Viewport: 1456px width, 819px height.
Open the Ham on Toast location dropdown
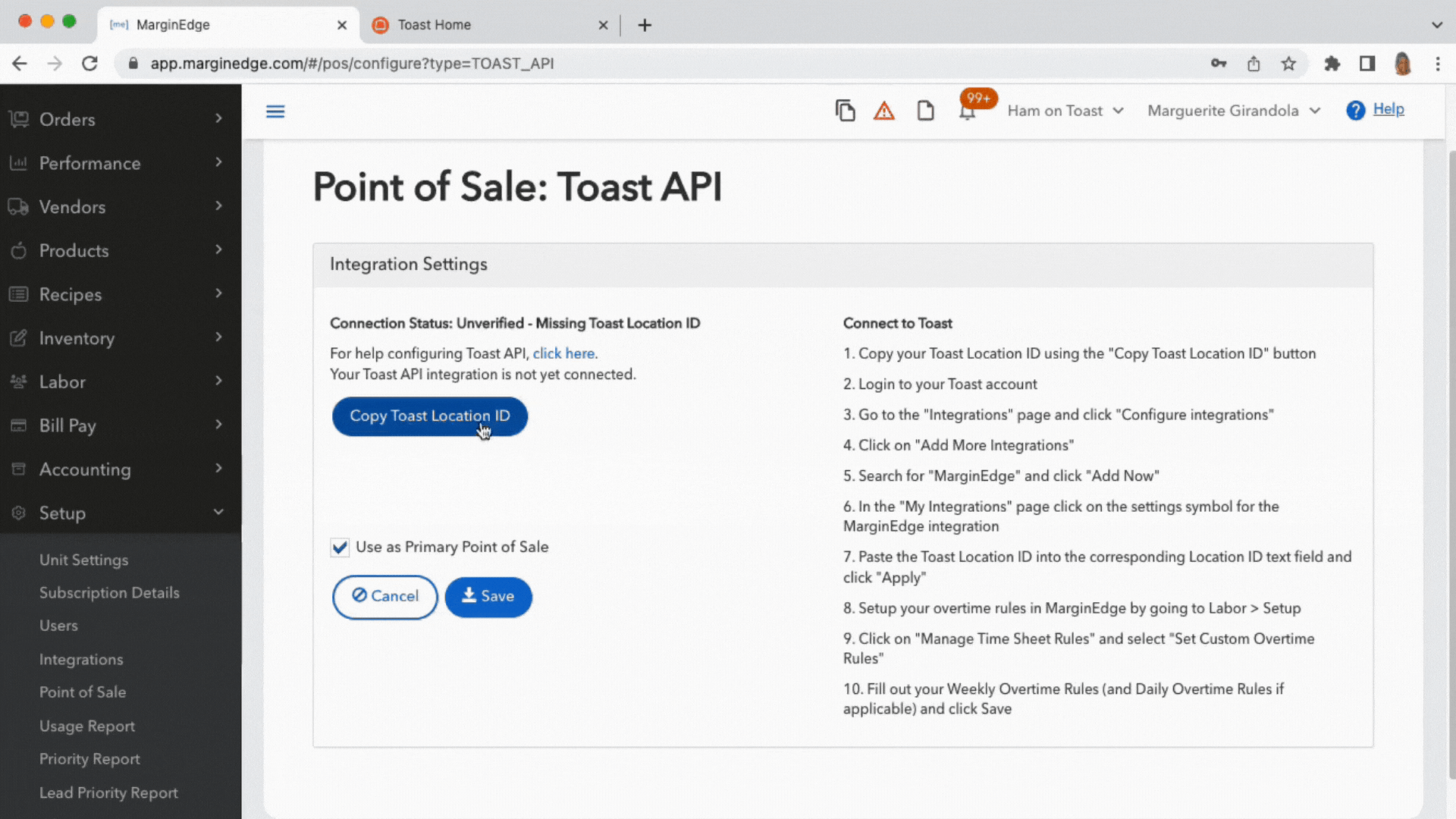click(x=1065, y=111)
